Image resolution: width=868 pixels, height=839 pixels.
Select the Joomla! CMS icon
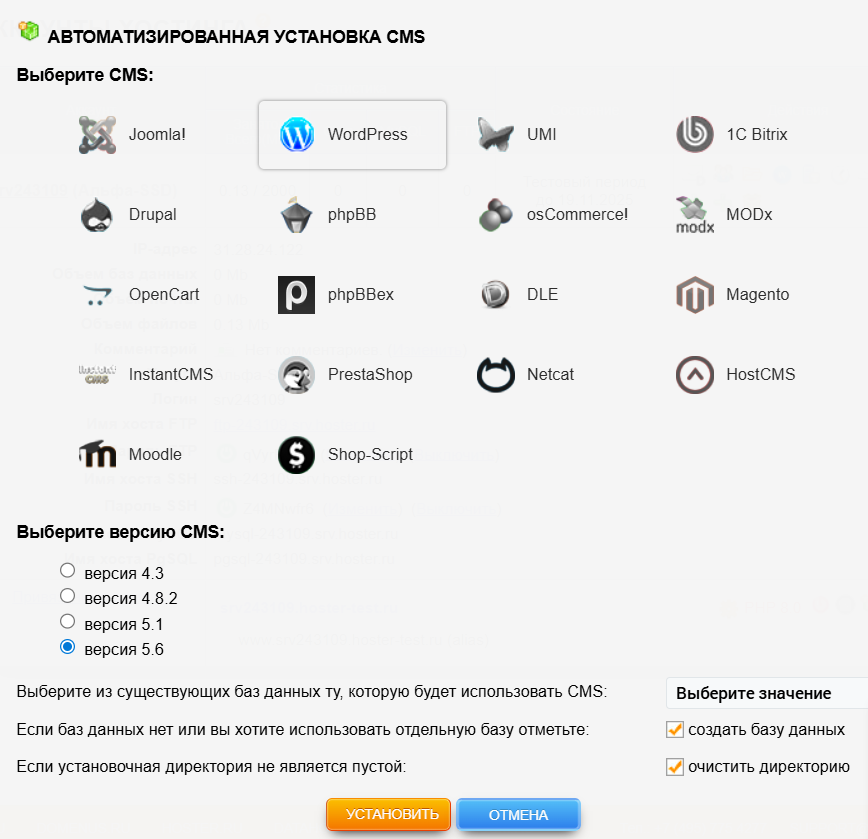point(97,135)
